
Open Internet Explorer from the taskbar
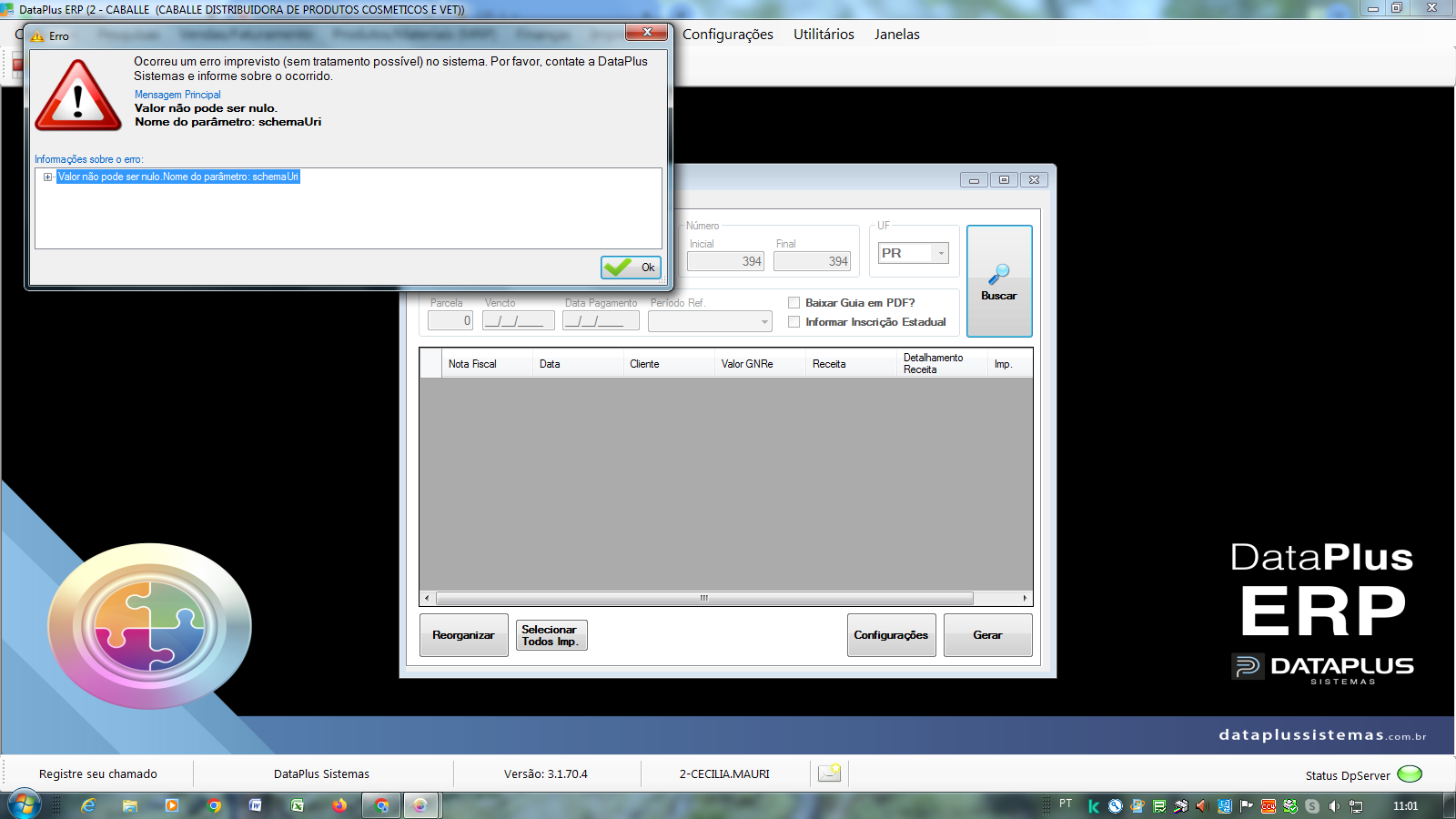tap(88, 805)
